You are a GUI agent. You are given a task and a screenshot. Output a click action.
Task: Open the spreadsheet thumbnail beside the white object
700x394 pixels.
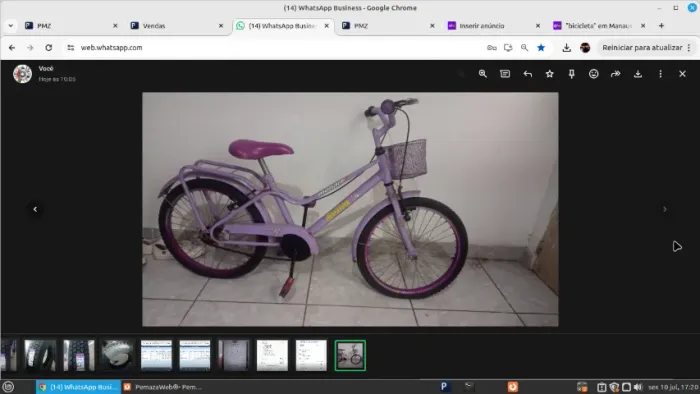(156, 356)
